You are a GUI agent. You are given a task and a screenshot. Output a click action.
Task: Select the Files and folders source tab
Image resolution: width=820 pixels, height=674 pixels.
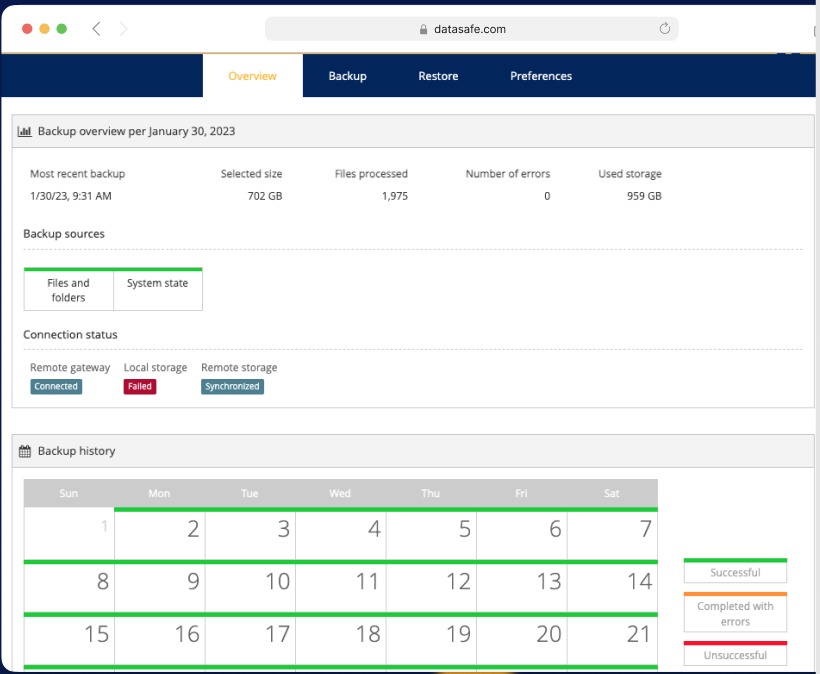point(68,289)
